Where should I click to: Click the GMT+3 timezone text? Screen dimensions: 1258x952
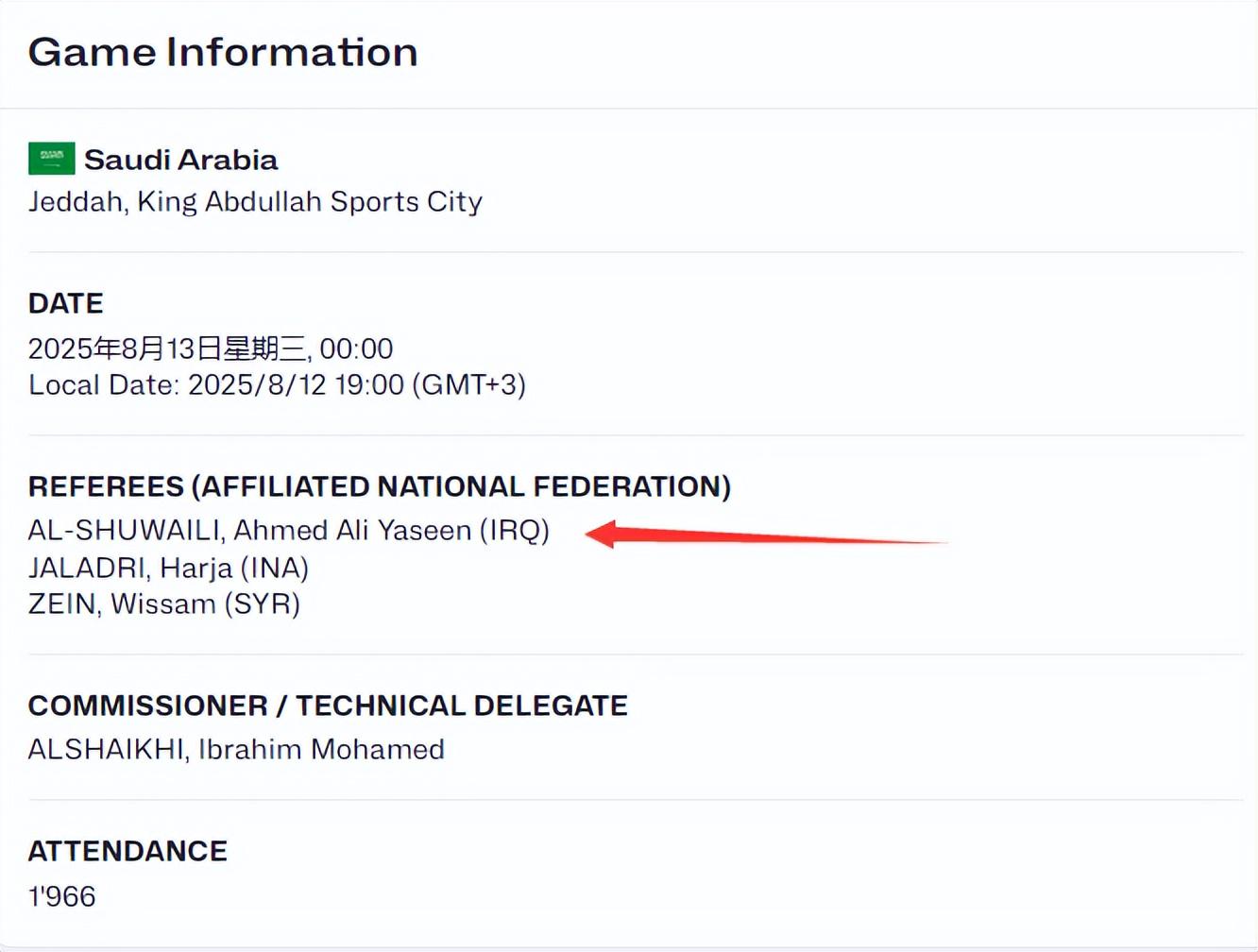[x=469, y=385]
